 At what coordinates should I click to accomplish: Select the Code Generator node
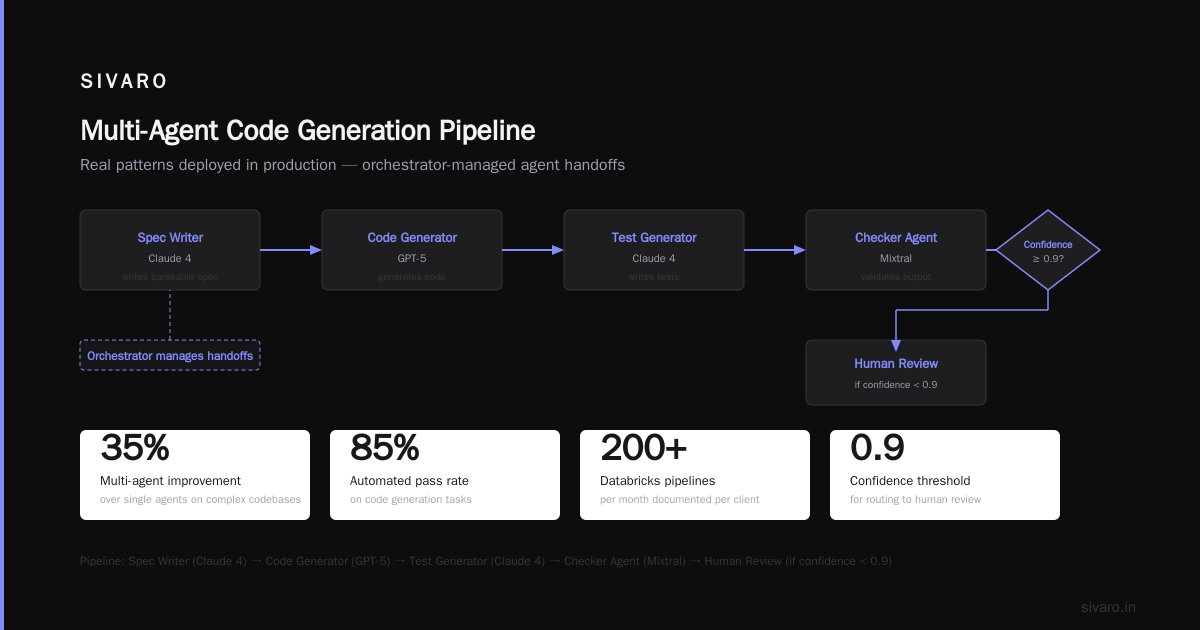[x=412, y=250]
